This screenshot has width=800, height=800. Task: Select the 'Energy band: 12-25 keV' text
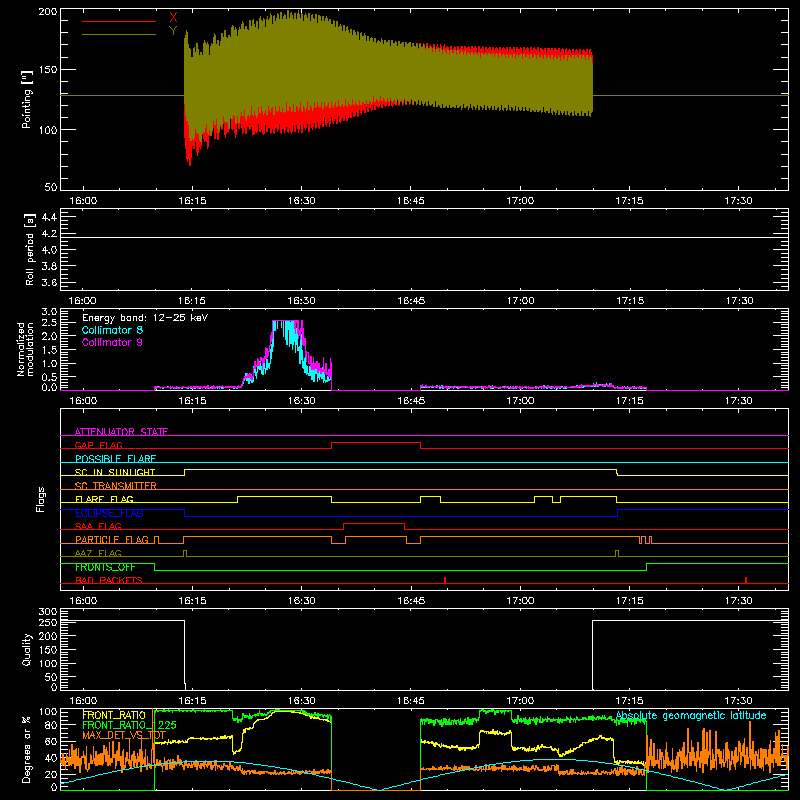pyautogui.click(x=145, y=318)
